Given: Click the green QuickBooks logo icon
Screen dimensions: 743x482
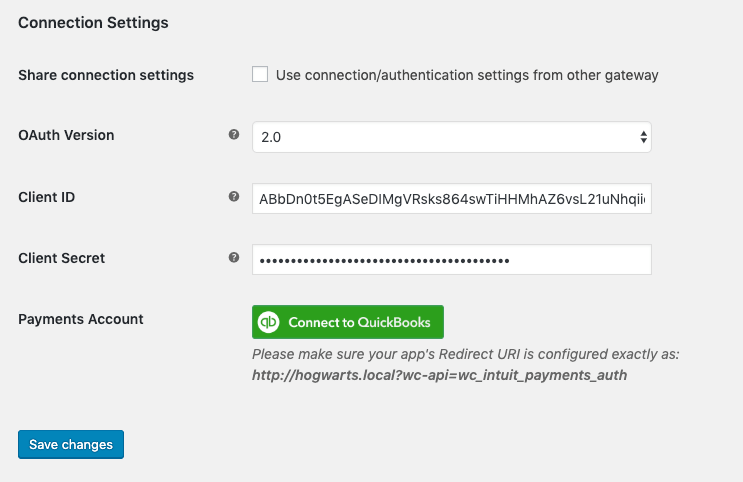Looking at the screenshot, I should click(269, 322).
